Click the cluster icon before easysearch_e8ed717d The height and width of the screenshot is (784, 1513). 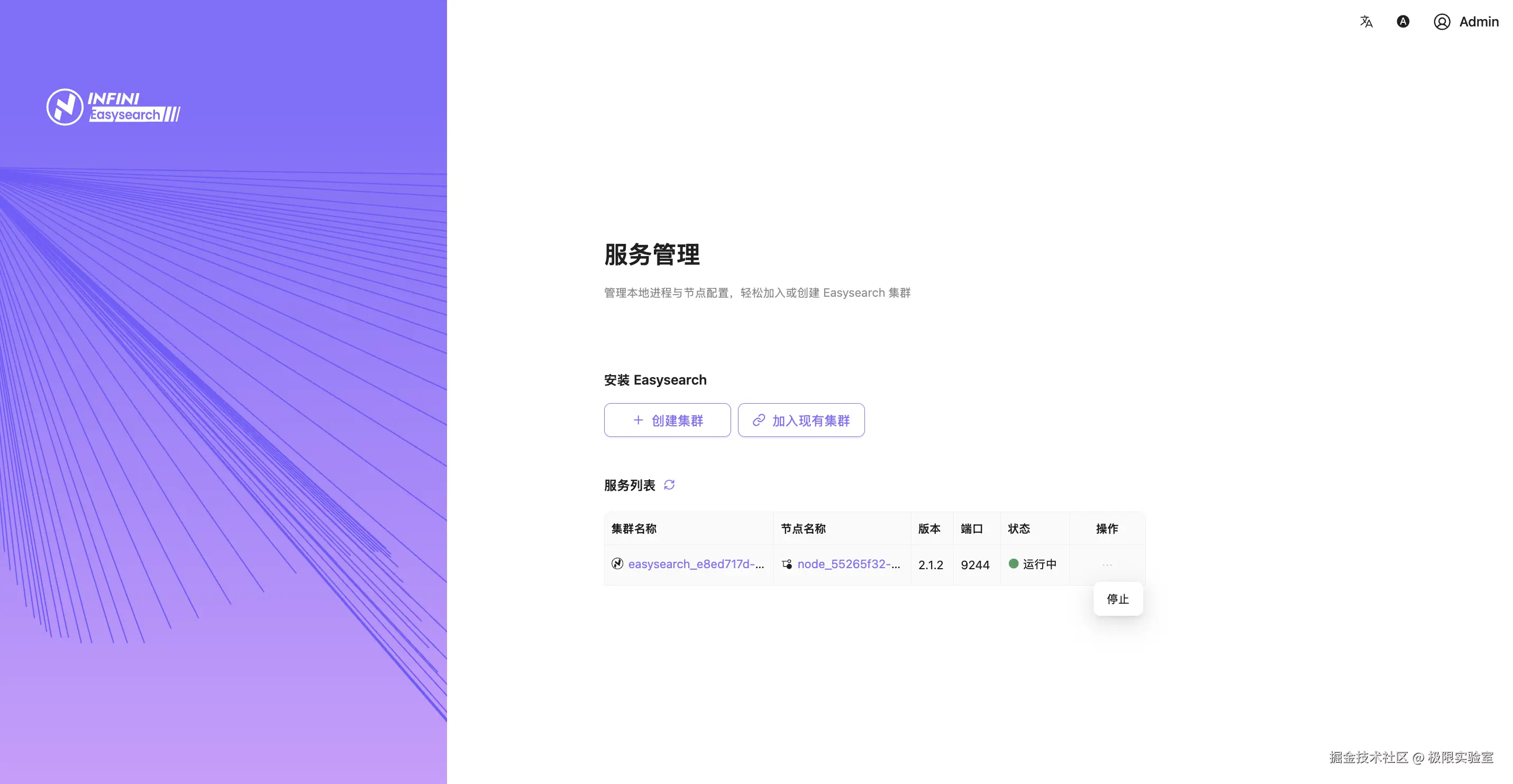point(617,564)
